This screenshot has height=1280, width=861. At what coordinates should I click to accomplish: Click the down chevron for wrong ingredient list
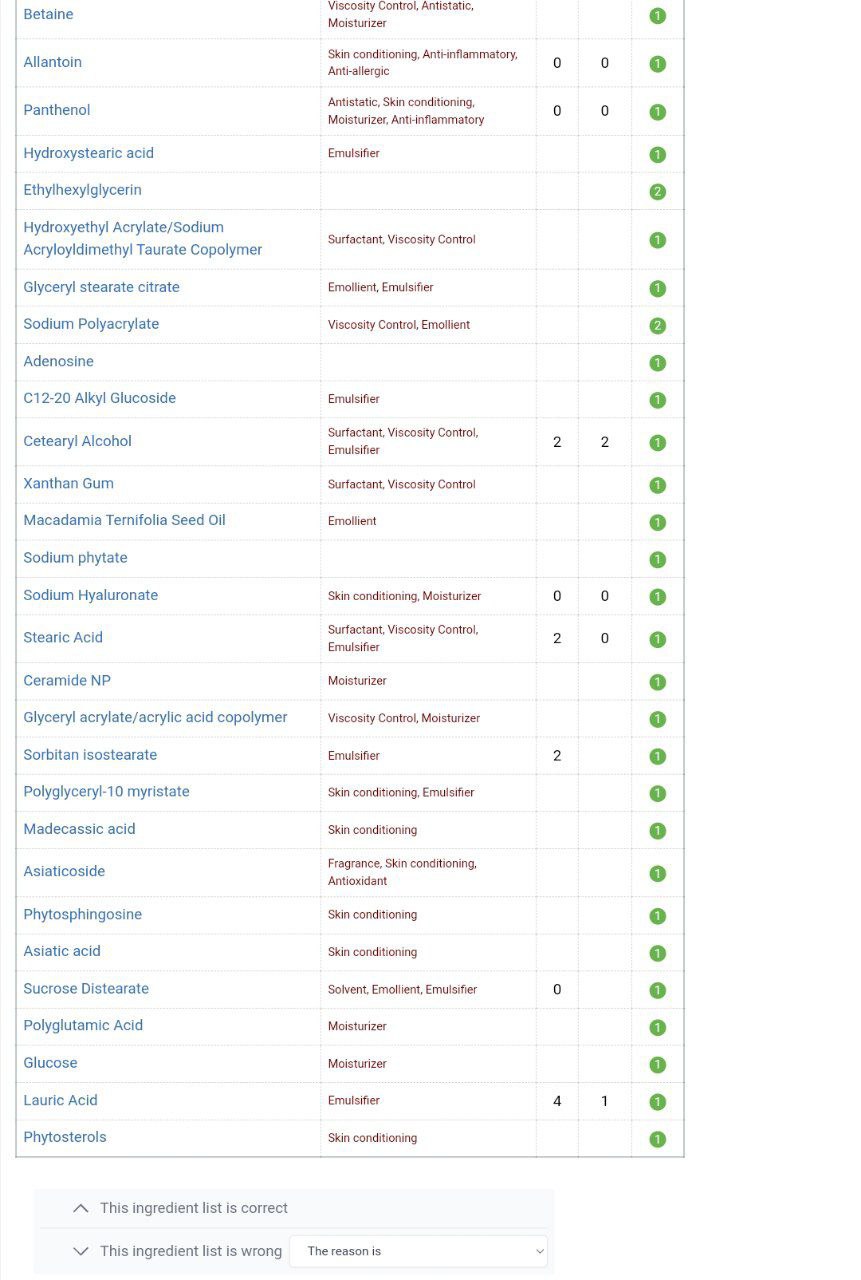pyautogui.click(x=81, y=1251)
